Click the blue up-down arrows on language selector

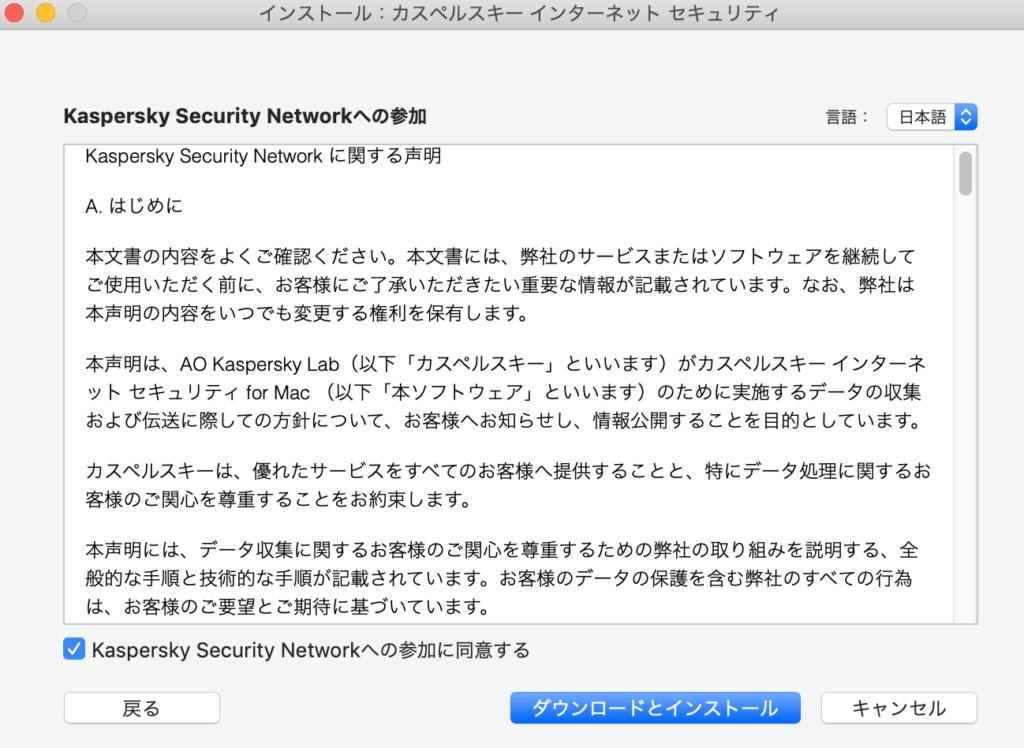(x=966, y=117)
